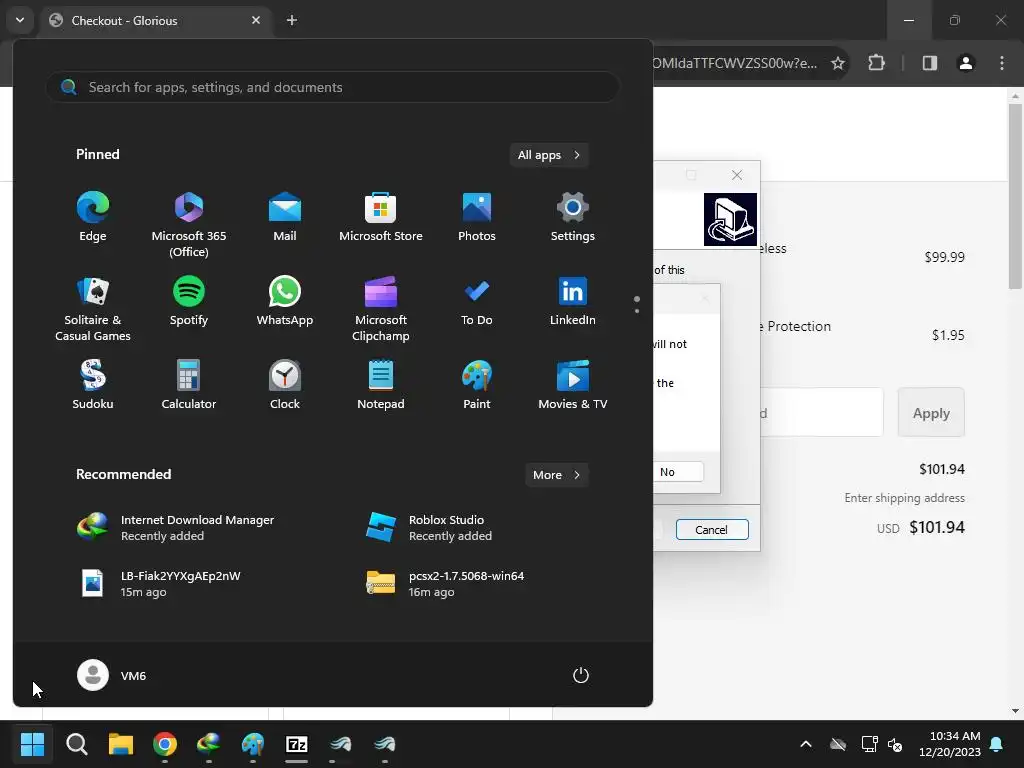This screenshot has height=768, width=1024.
Task: Launch Movies & TV app
Action: (x=573, y=385)
